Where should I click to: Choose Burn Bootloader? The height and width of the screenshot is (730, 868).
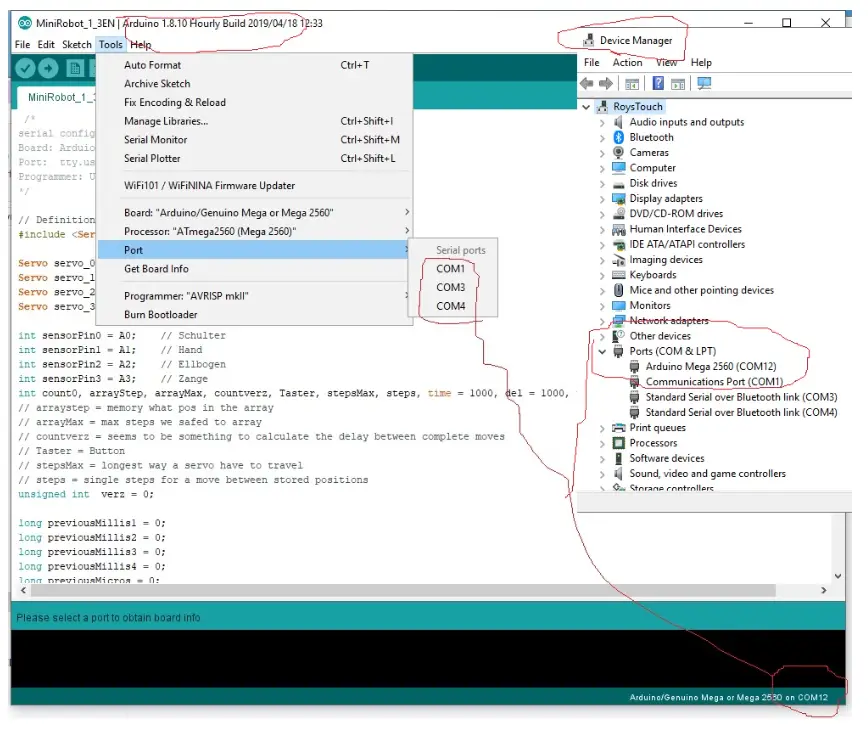[x=255, y=315]
